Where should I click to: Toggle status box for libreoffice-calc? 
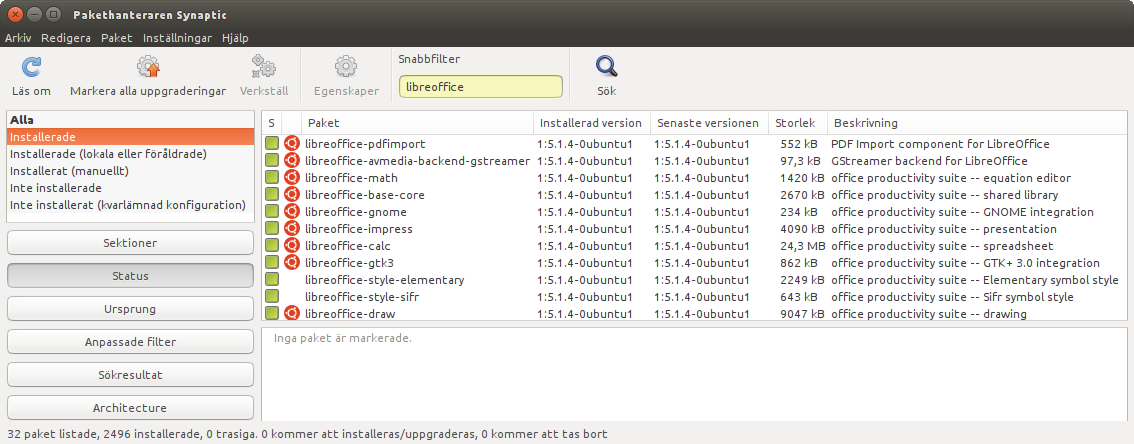(x=272, y=246)
